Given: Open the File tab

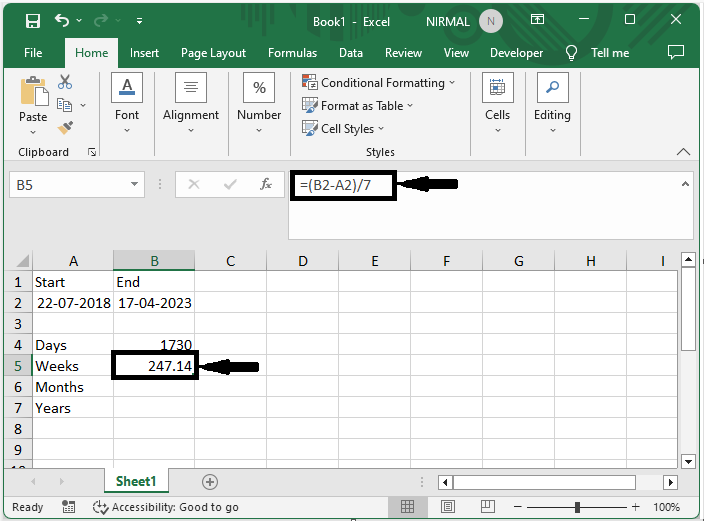Looking at the screenshot, I should pyautogui.click(x=33, y=53).
